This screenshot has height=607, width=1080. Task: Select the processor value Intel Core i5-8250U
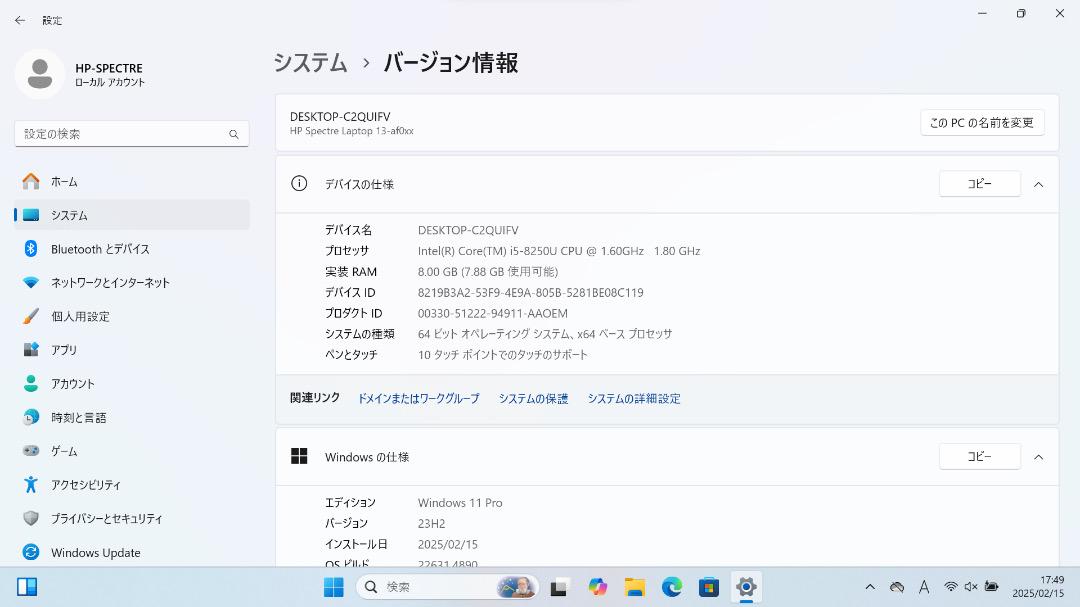[x=559, y=251]
